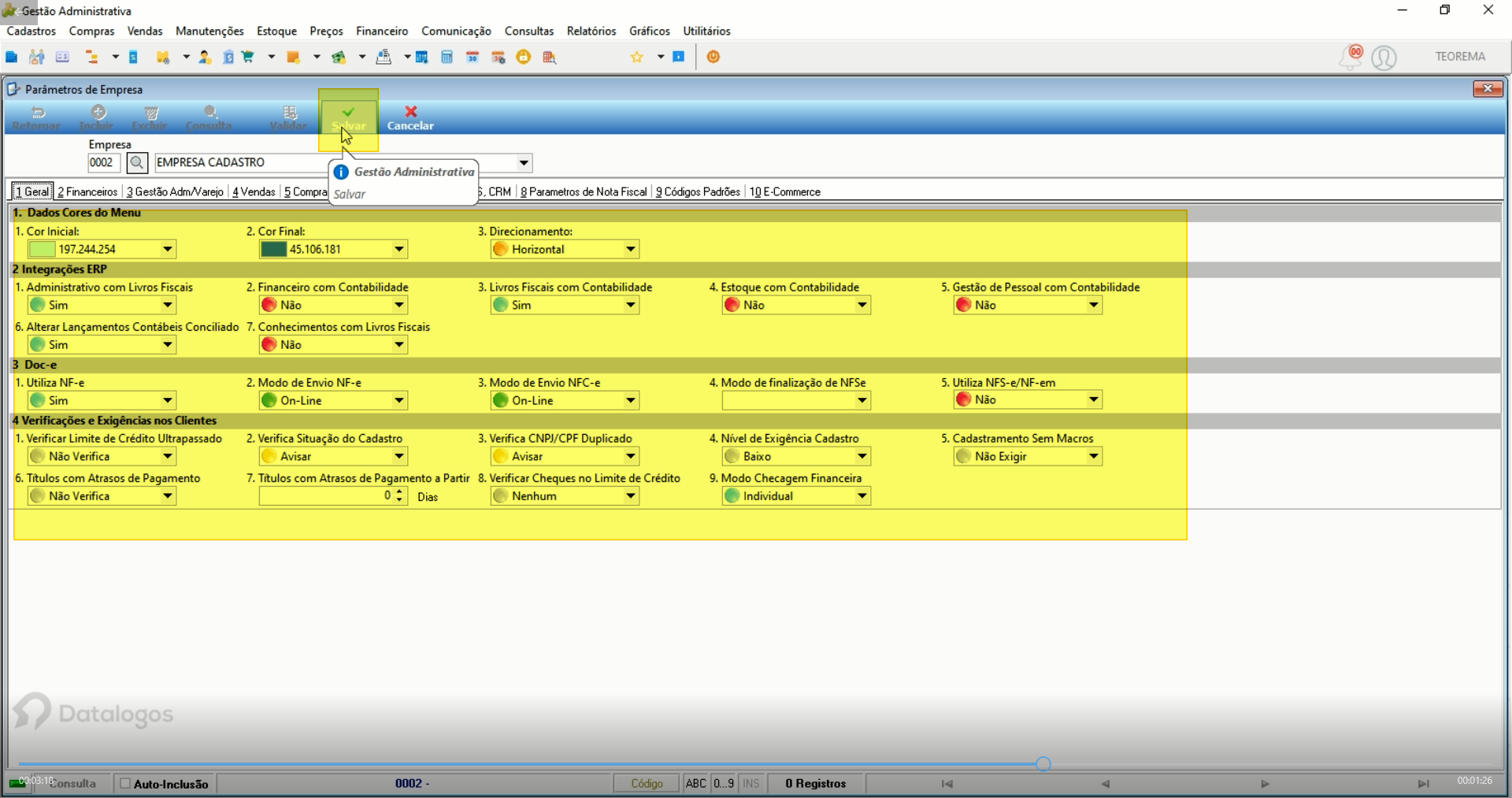Click the Código button in status bar

pos(647,783)
